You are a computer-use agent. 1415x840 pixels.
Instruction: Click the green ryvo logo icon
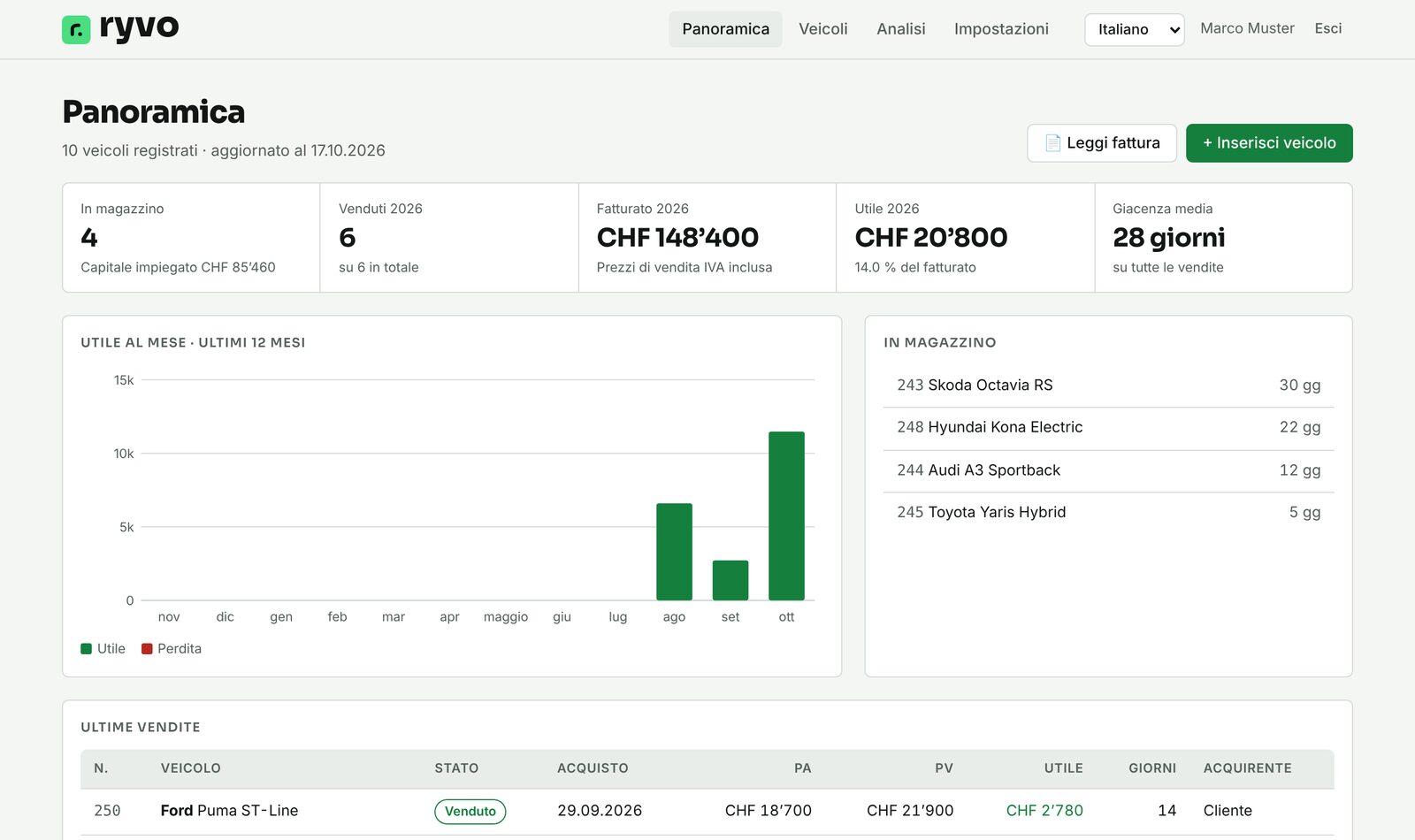coord(76,30)
